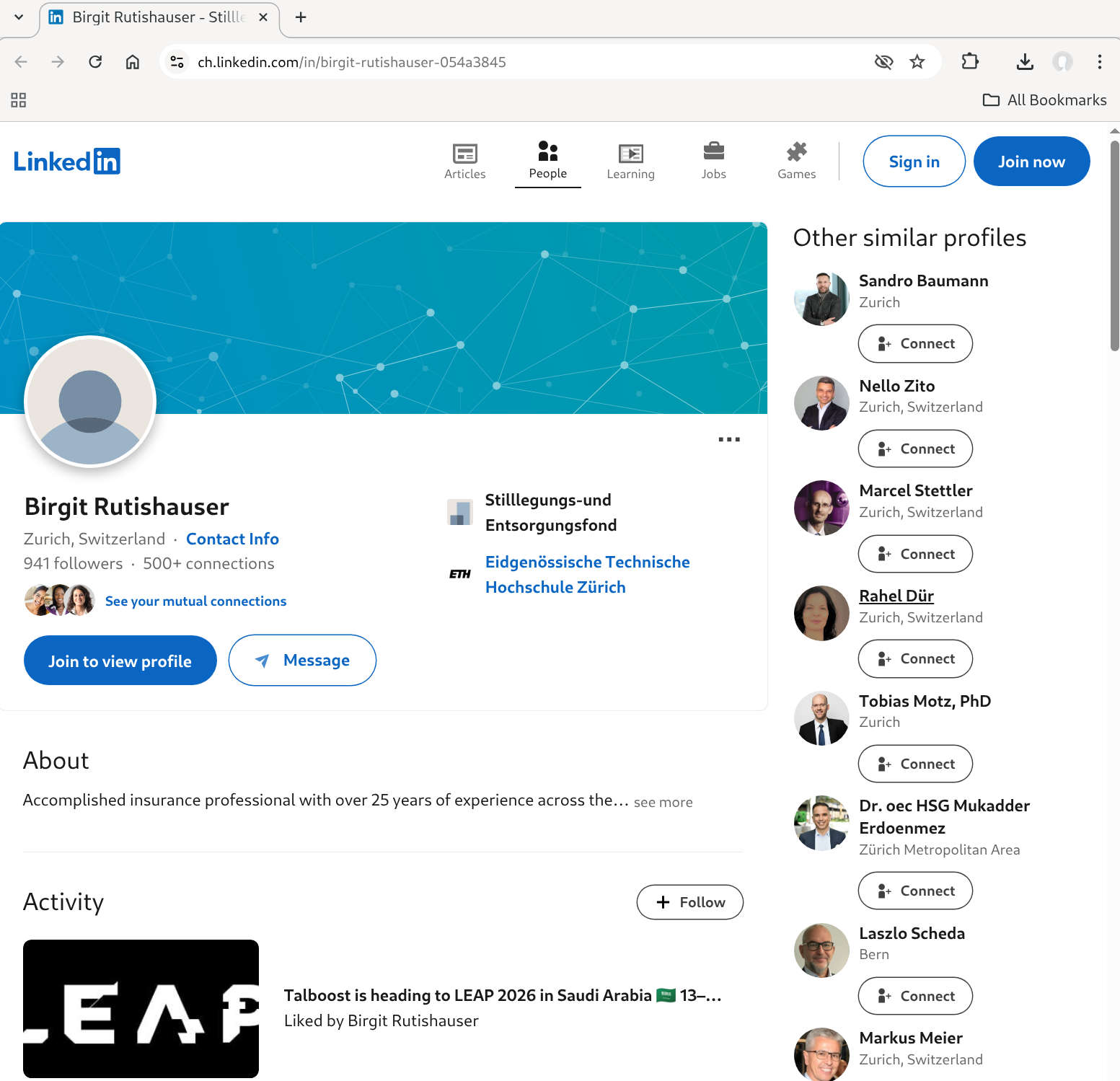1120x1081 pixels.
Task: Select the People navigation tab
Action: [x=547, y=161]
